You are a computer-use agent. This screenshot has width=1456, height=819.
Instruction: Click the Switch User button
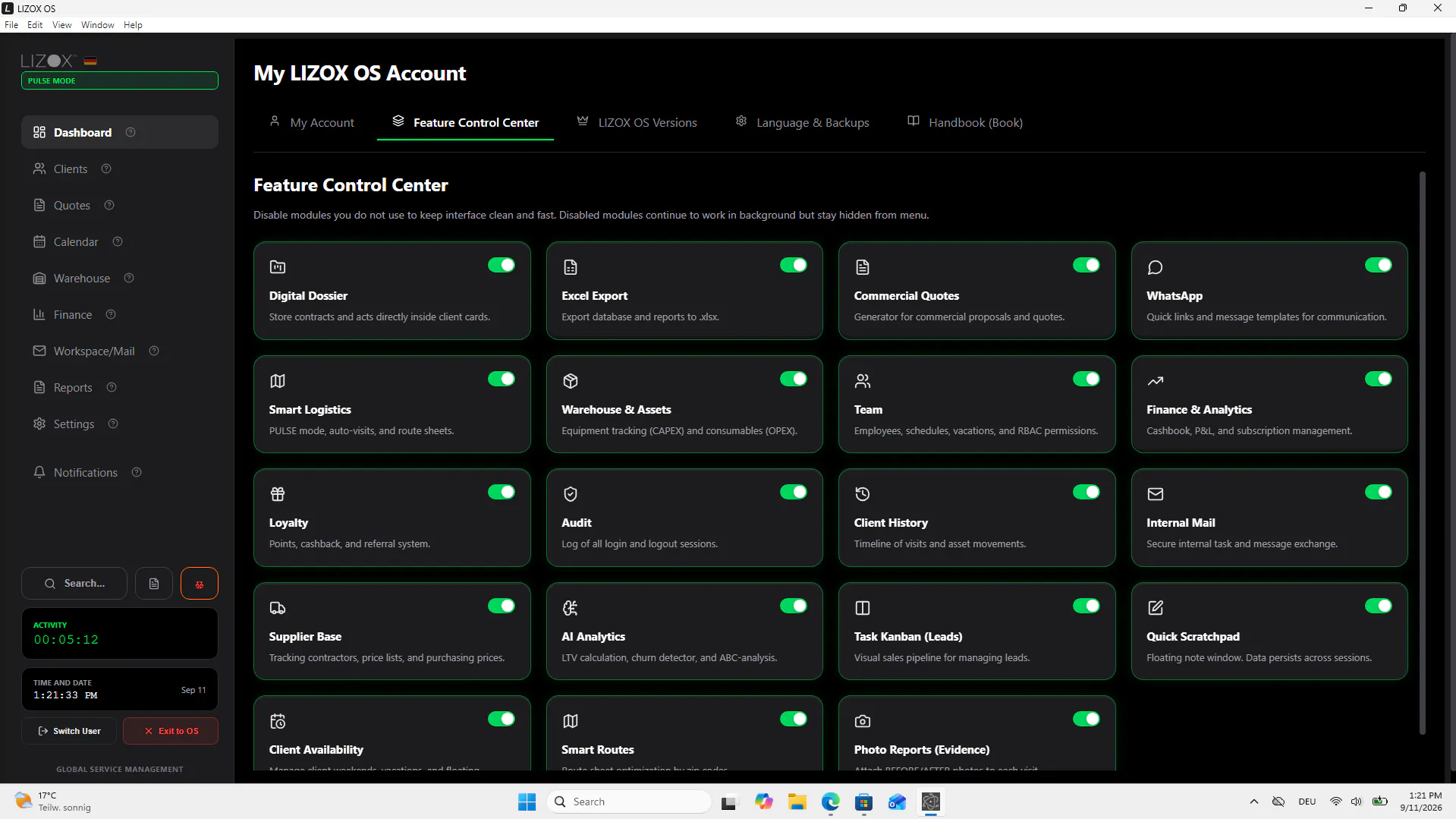pos(69,731)
